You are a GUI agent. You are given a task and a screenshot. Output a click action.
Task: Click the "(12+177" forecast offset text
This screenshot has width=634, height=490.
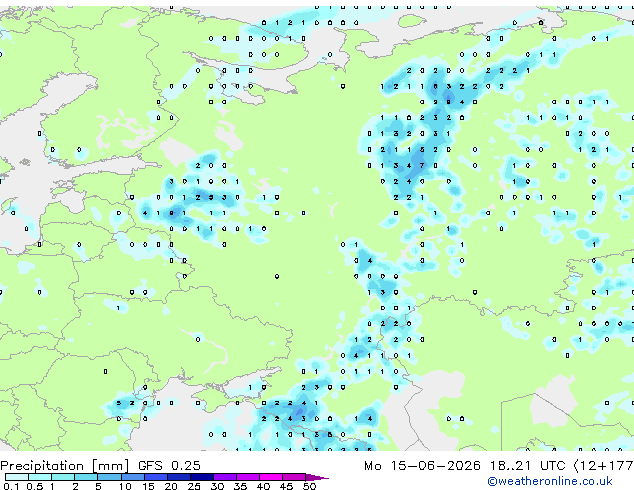point(604,466)
